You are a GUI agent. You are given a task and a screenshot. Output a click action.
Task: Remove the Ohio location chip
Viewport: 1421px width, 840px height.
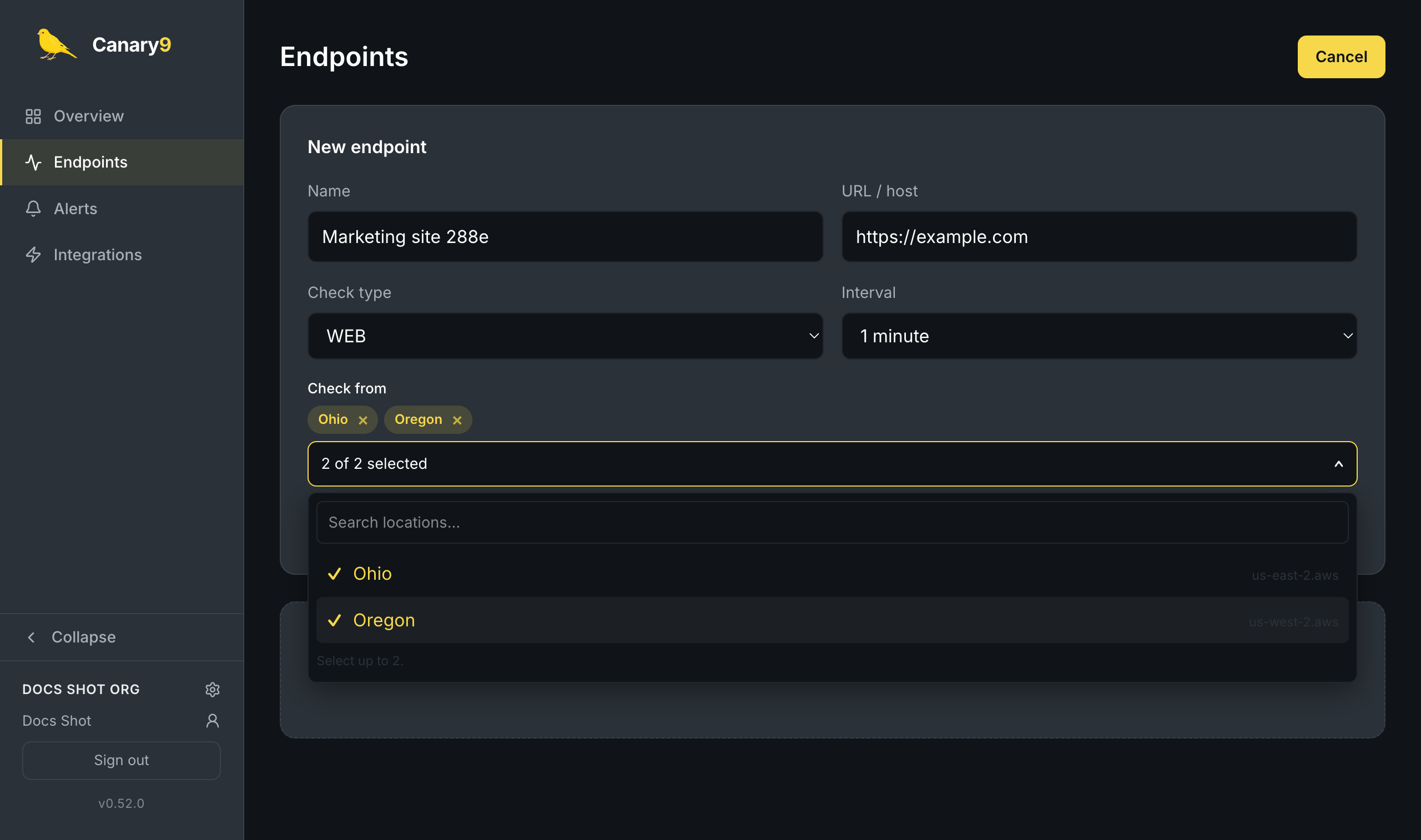(x=363, y=420)
